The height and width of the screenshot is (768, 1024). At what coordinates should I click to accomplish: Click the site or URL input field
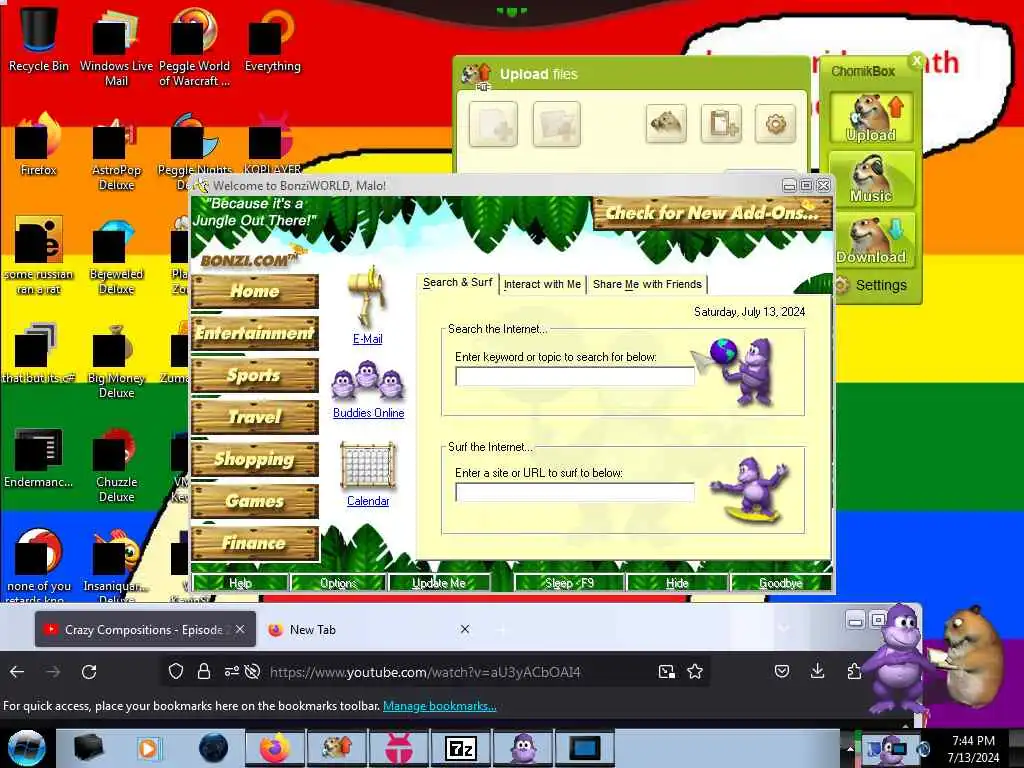(x=575, y=492)
